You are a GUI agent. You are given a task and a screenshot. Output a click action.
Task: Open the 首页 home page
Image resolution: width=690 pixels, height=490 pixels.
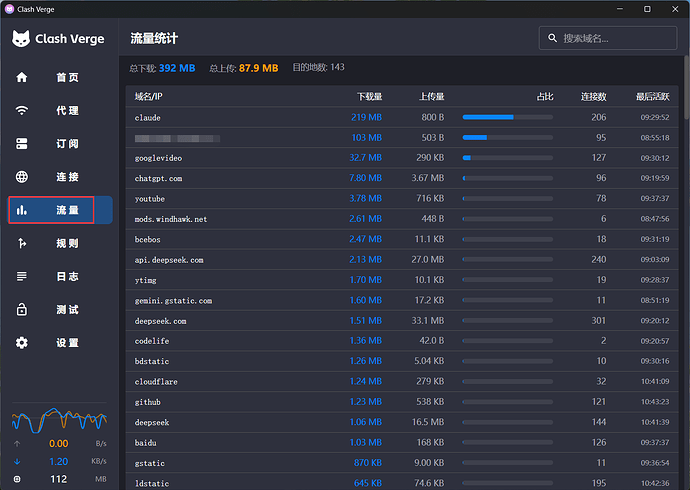[60, 77]
